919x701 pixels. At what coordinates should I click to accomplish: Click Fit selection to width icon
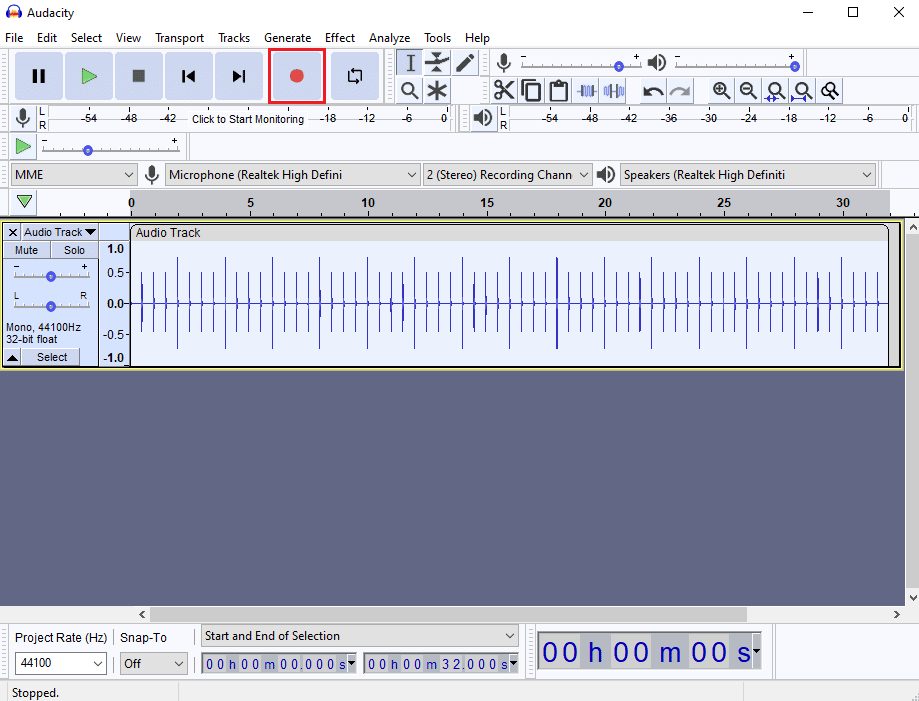(775, 91)
